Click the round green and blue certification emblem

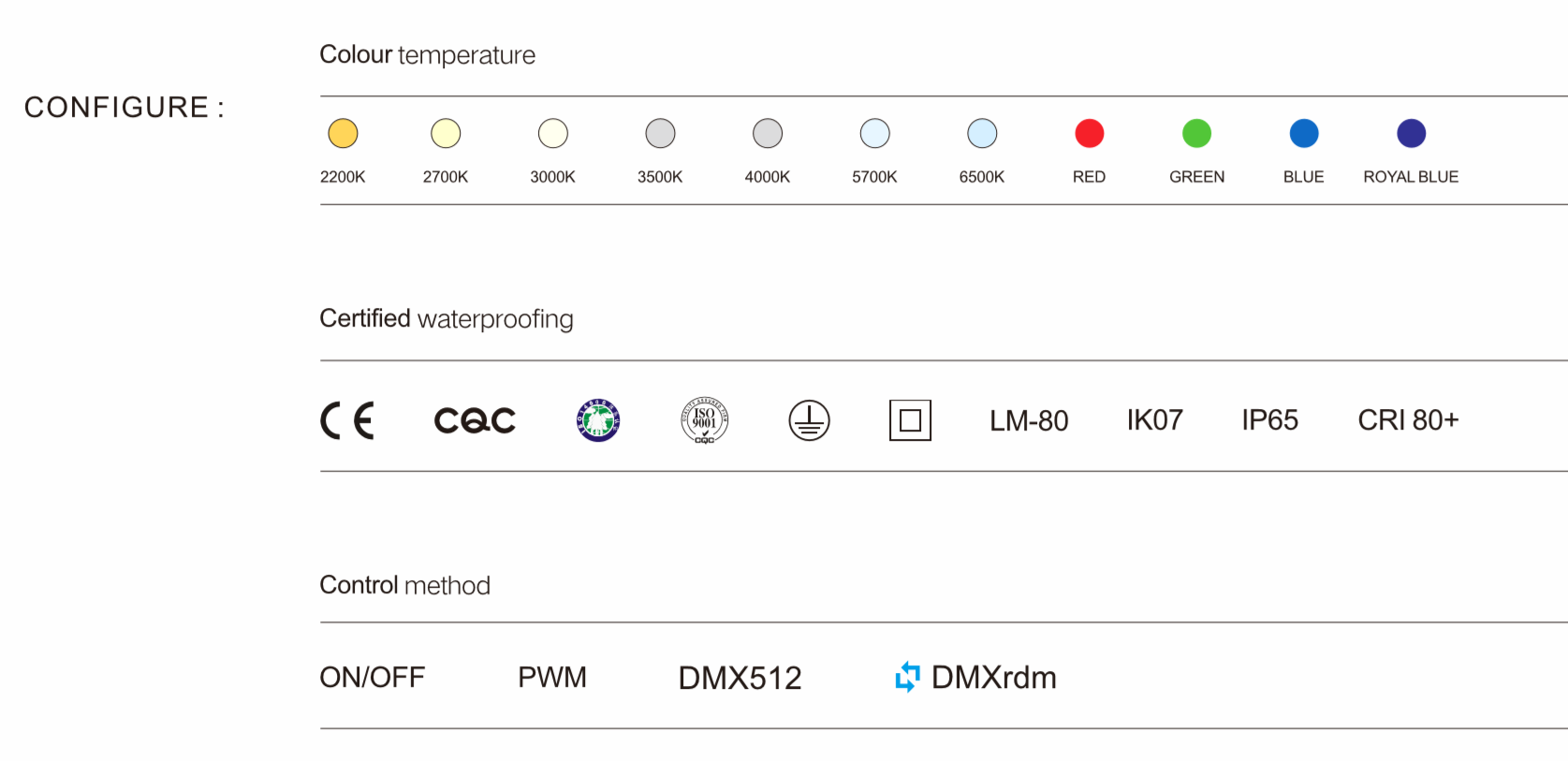coord(598,420)
